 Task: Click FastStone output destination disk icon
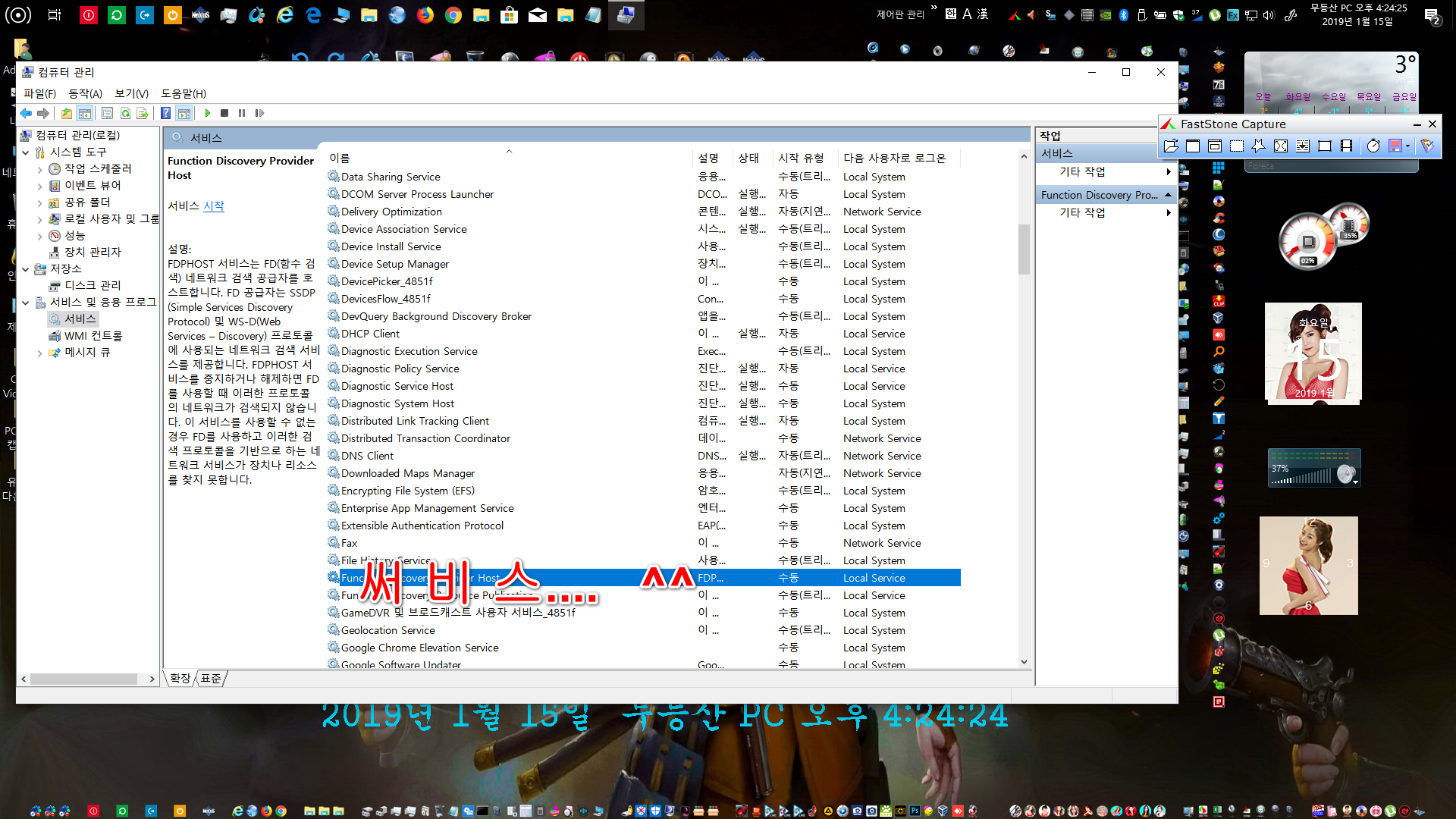[1395, 146]
